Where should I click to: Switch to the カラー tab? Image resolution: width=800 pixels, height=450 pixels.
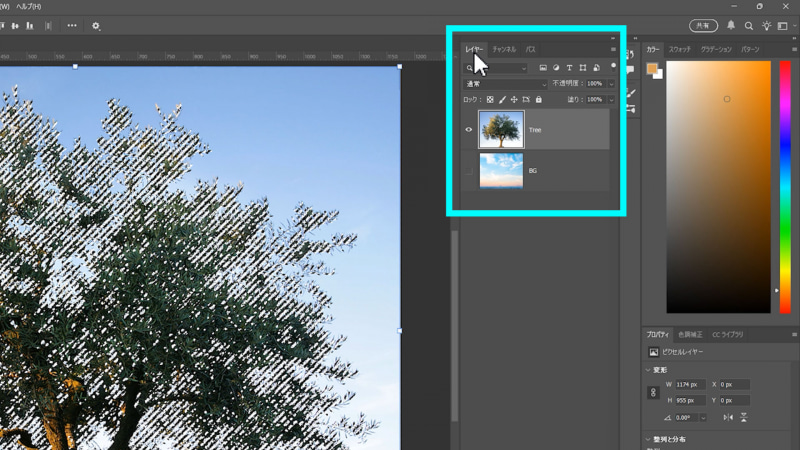tap(653, 49)
